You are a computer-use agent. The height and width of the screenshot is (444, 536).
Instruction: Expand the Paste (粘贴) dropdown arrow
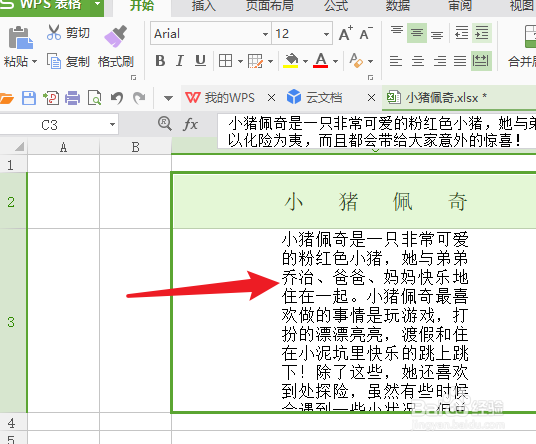click(35, 62)
